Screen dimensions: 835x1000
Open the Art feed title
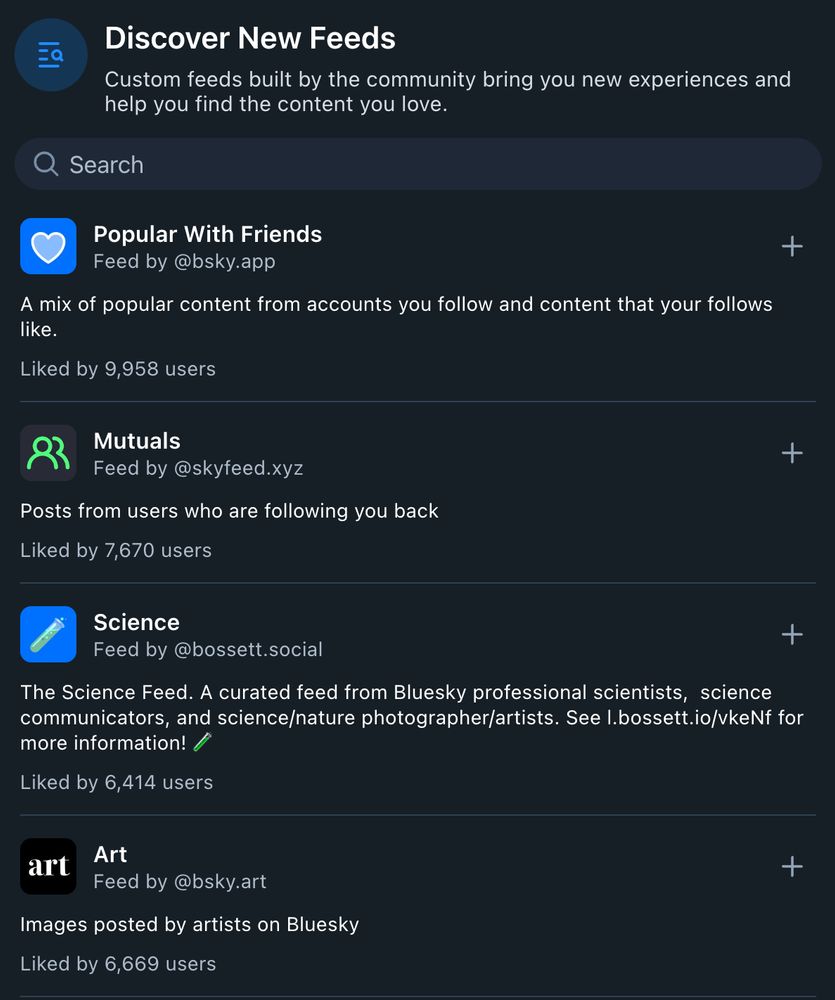pos(110,854)
